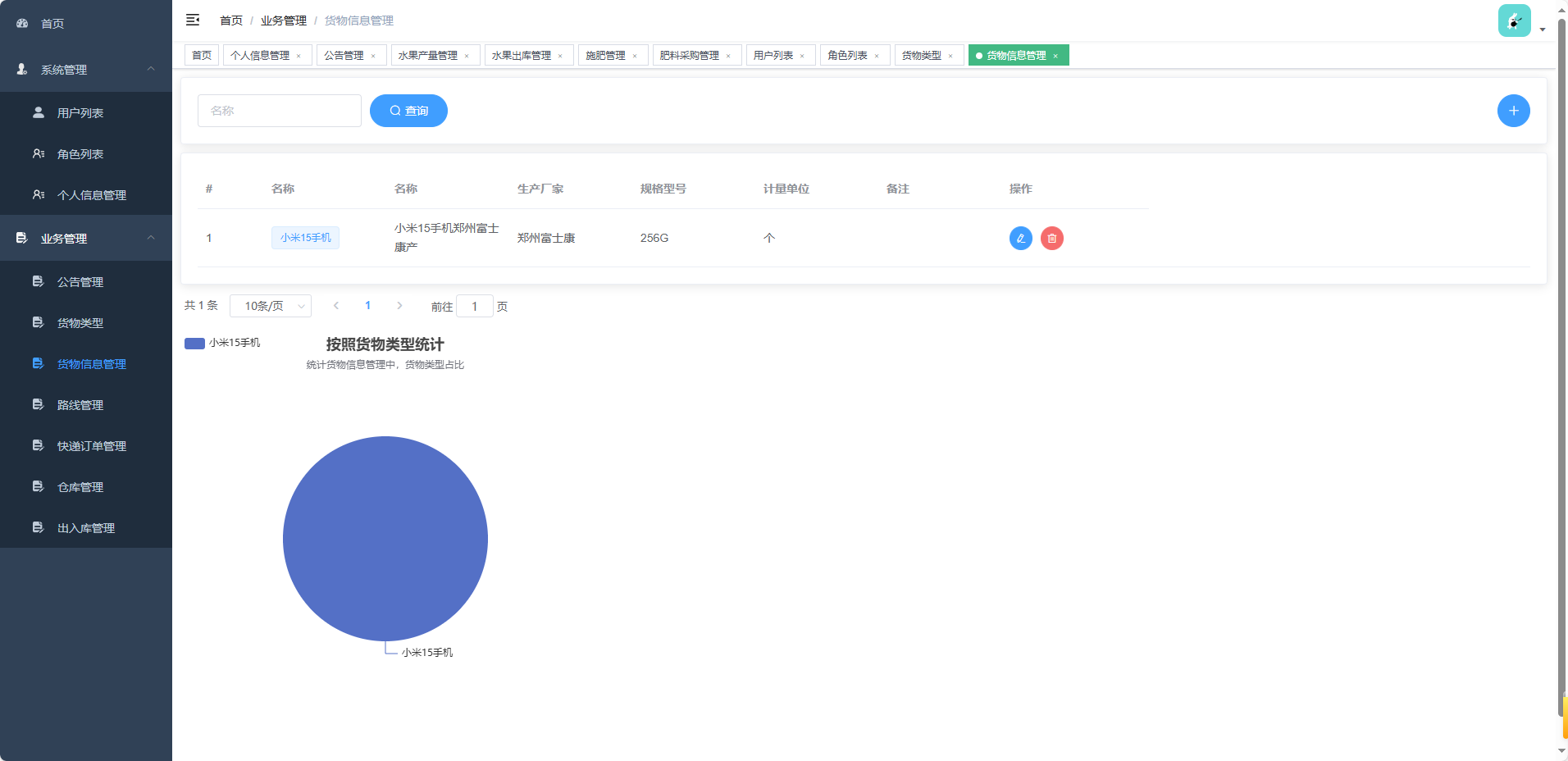Open 出入库管理 from the sidebar
Viewport: 1568px width, 761px height.
click(85, 527)
